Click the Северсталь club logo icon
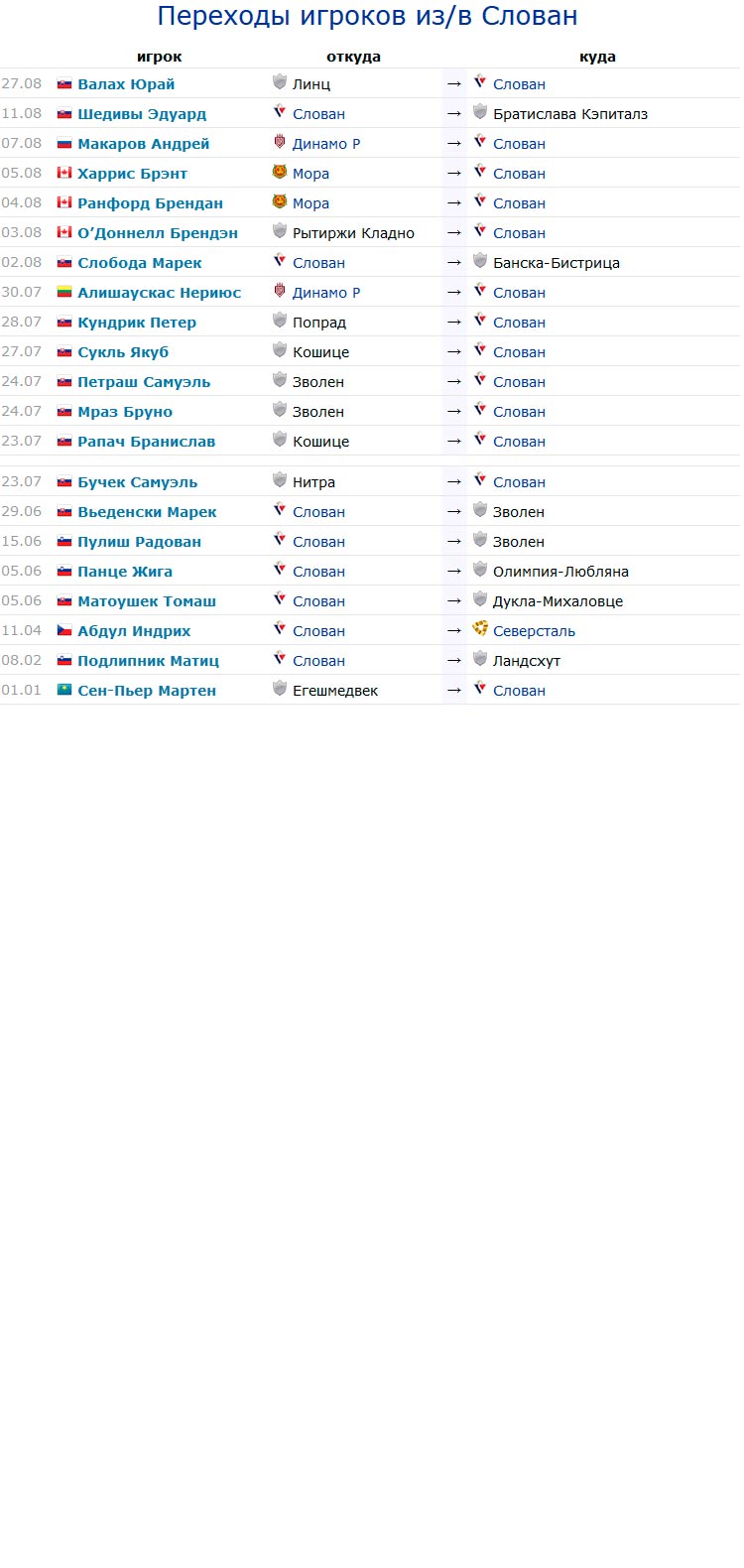The width and height of the screenshot is (744, 1568). (480, 630)
